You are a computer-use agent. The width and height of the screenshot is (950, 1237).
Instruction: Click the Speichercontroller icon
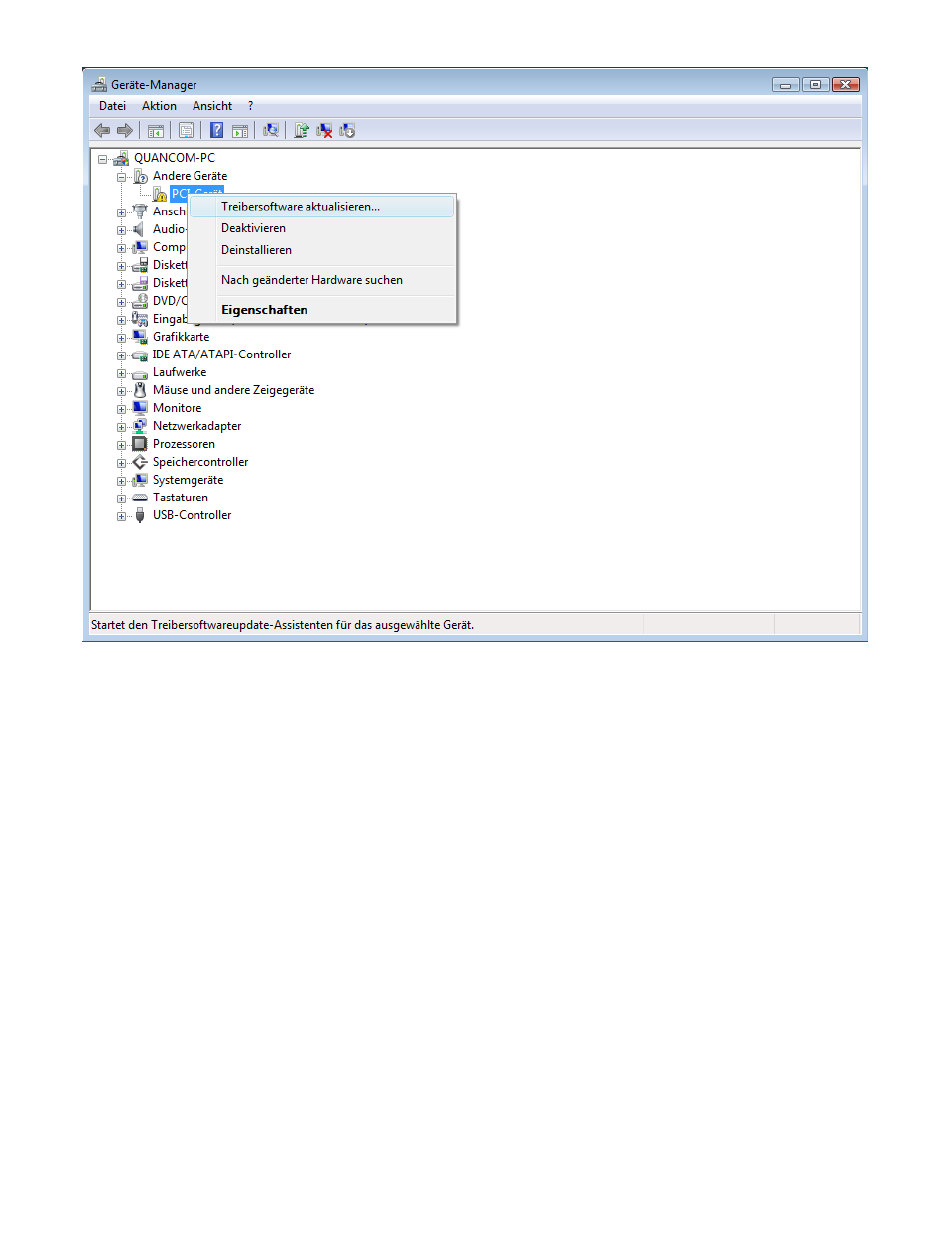coord(141,462)
